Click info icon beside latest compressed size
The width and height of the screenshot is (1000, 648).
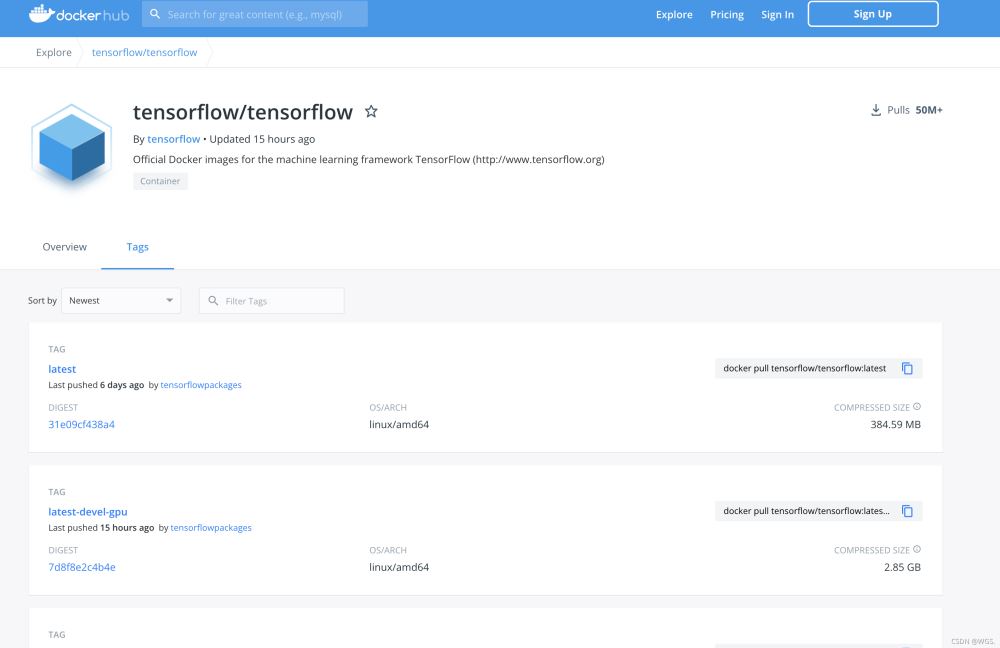917,407
